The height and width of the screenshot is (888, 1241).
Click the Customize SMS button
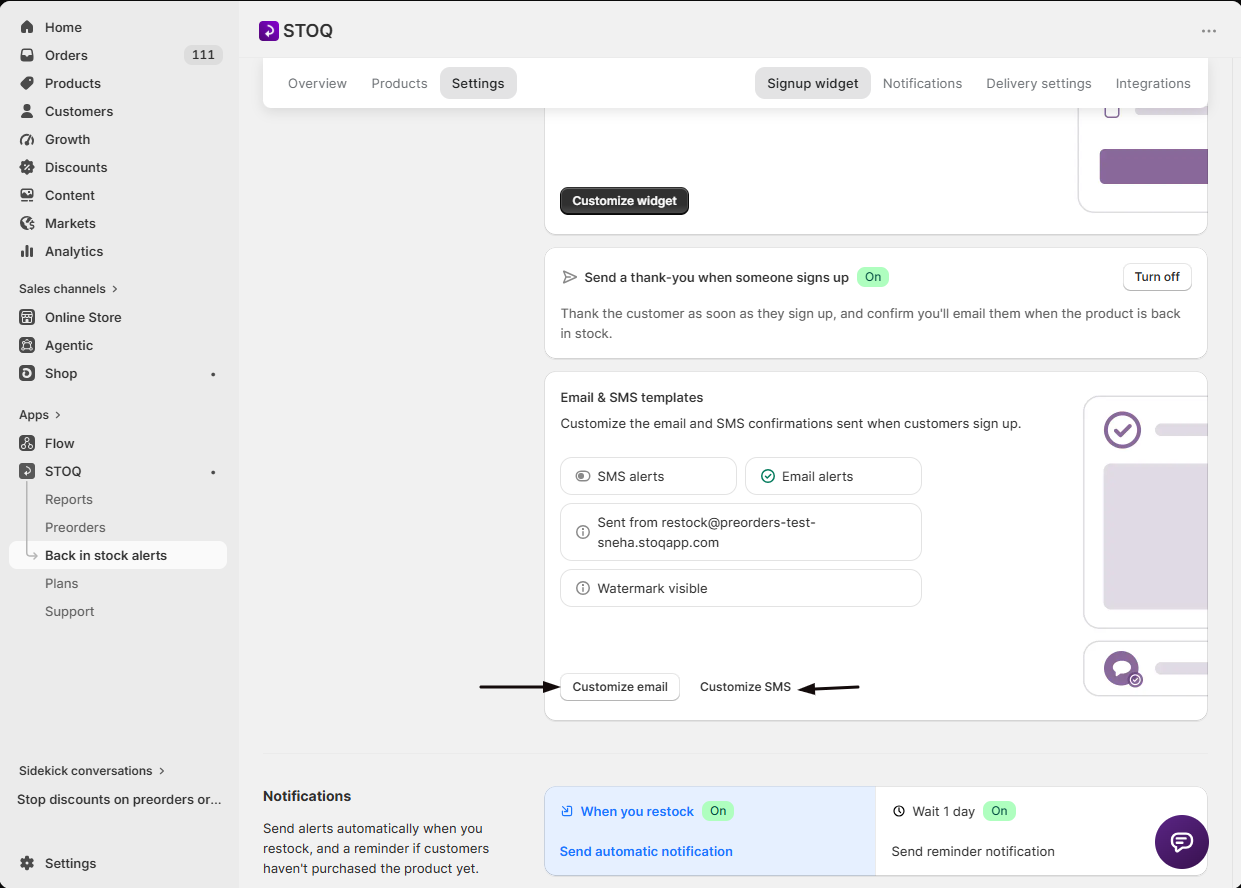pyautogui.click(x=745, y=687)
